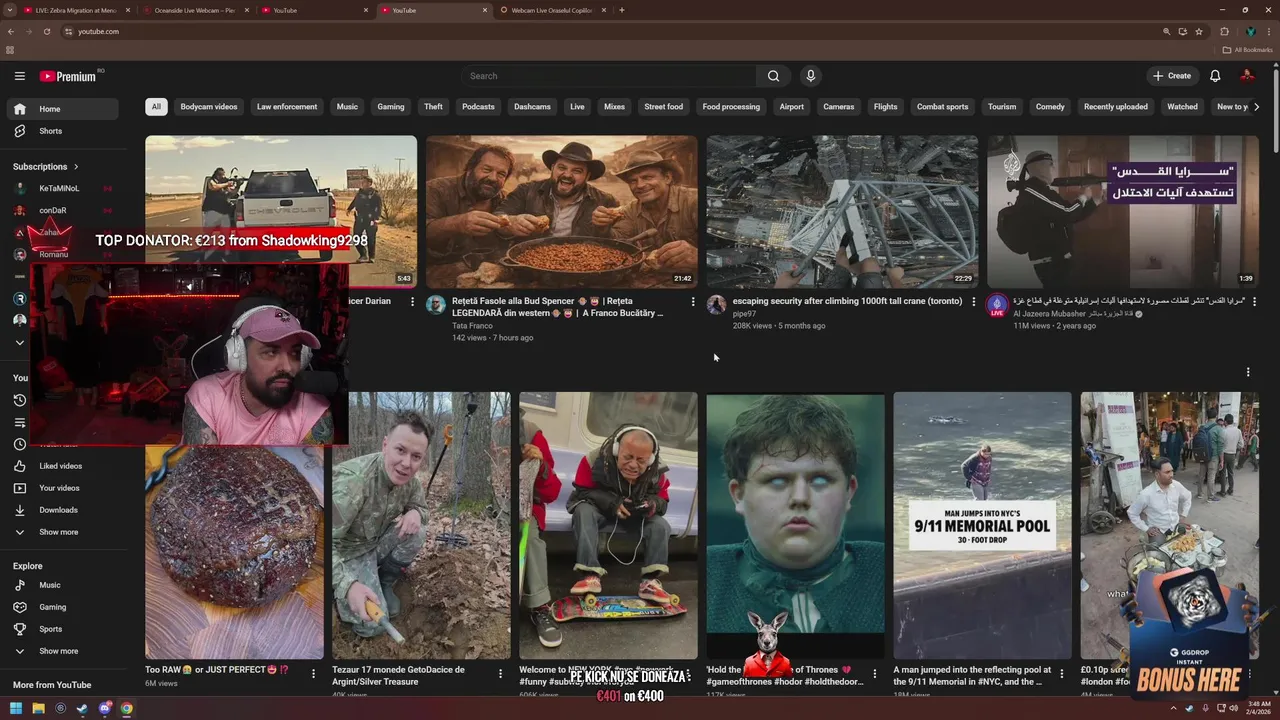Viewport: 1280px width, 720px height.
Task: Open the YouTube hamburger guide menu
Action: 19,76
